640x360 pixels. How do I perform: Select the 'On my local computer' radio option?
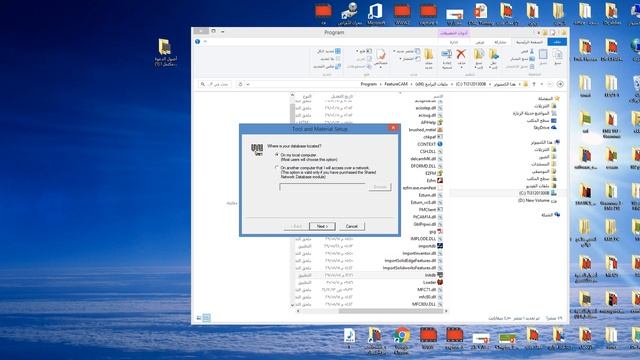(x=277, y=155)
